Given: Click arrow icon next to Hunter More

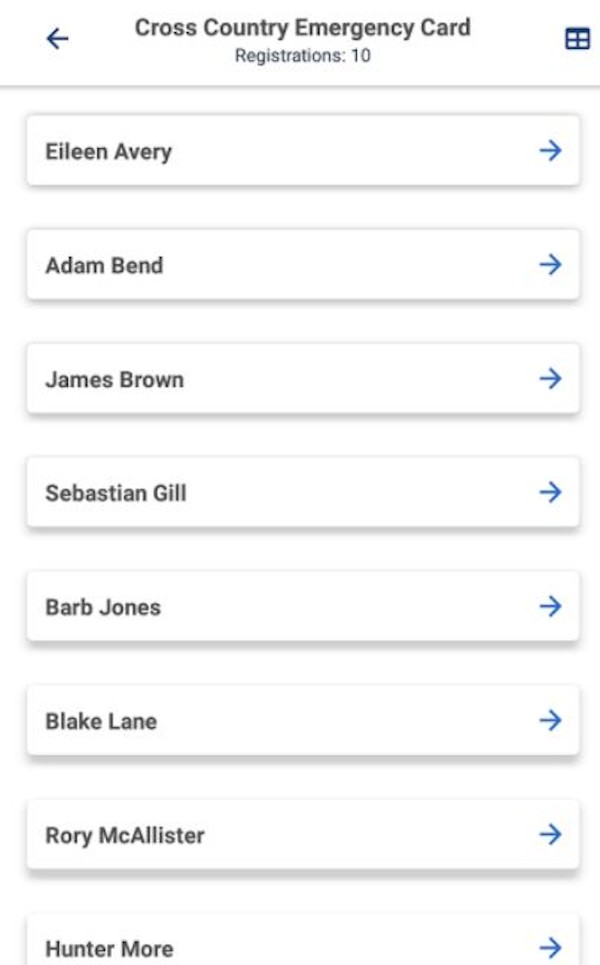Looking at the screenshot, I should point(550,948).
